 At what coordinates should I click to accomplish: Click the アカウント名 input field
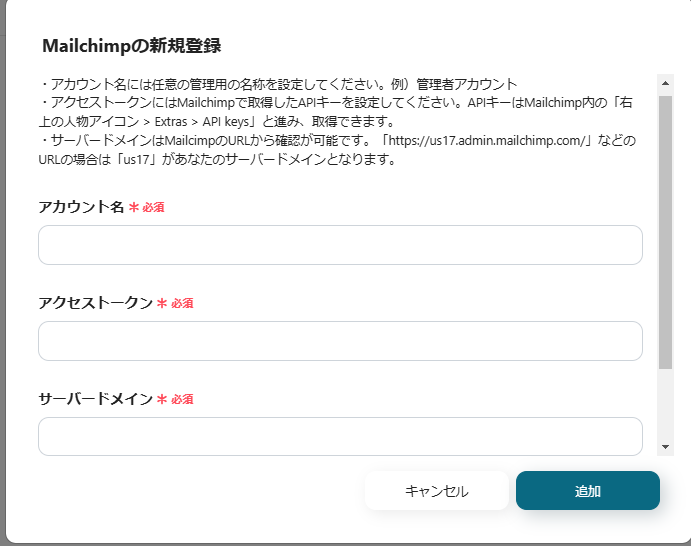340,245
